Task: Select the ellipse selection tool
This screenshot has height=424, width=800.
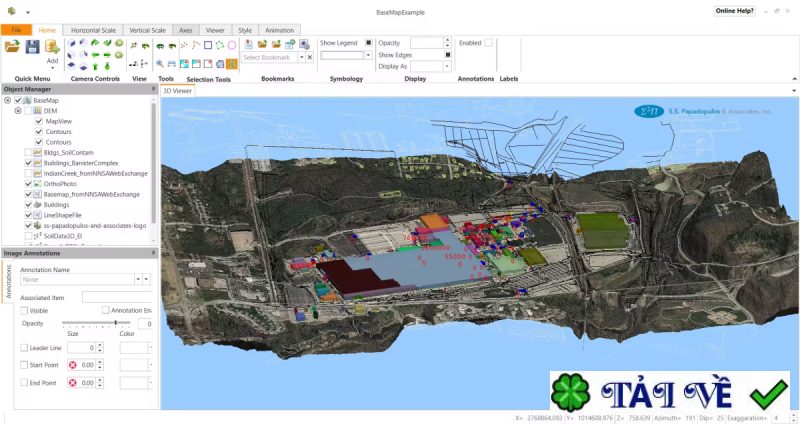Action: (x=232, y=44)
